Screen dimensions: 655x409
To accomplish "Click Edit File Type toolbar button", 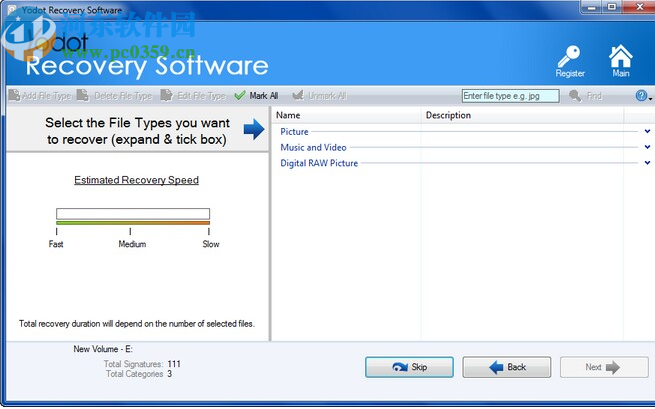I will click(x=193, y=96).
